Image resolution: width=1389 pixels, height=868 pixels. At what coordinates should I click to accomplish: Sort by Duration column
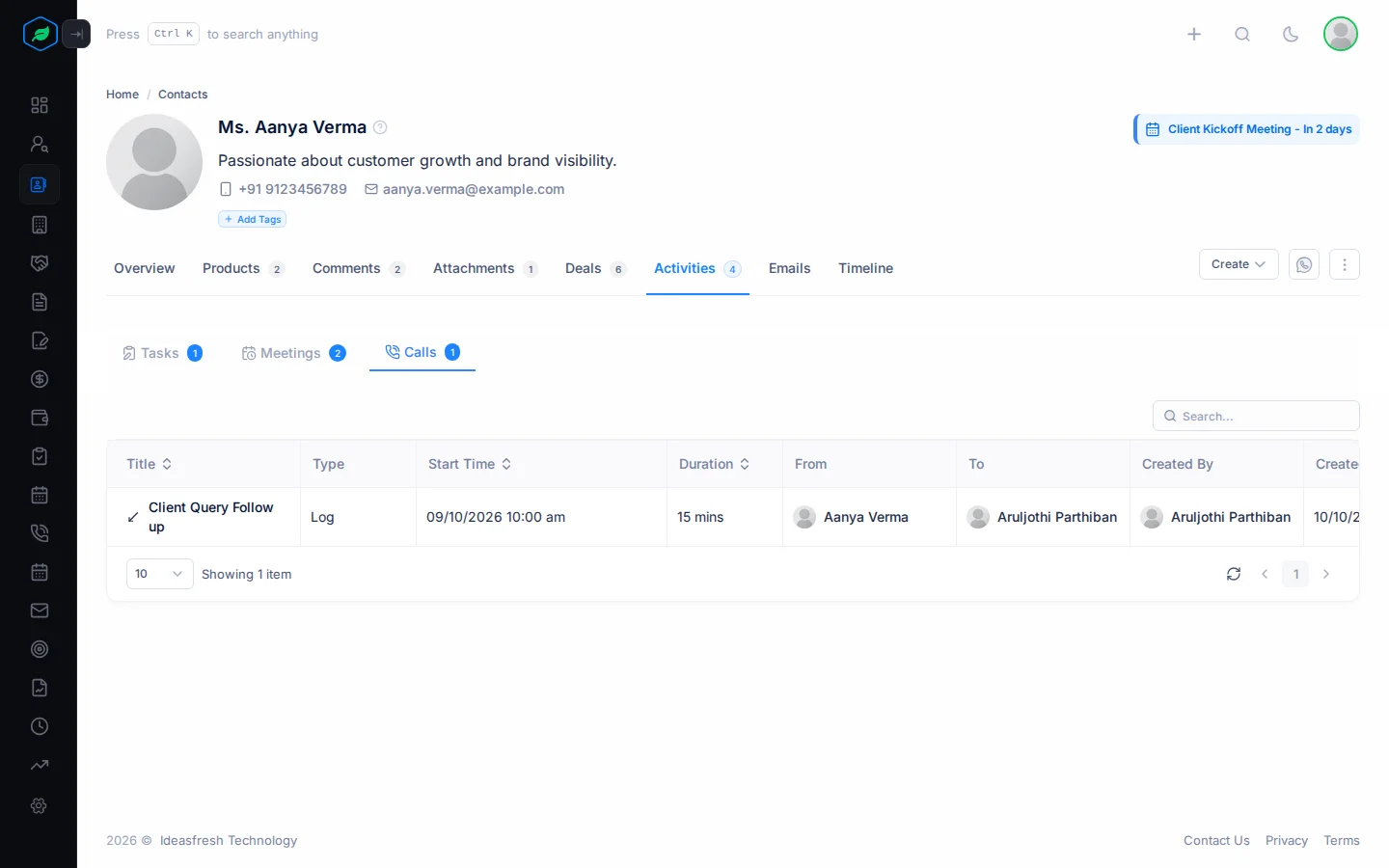coord(714,464)
